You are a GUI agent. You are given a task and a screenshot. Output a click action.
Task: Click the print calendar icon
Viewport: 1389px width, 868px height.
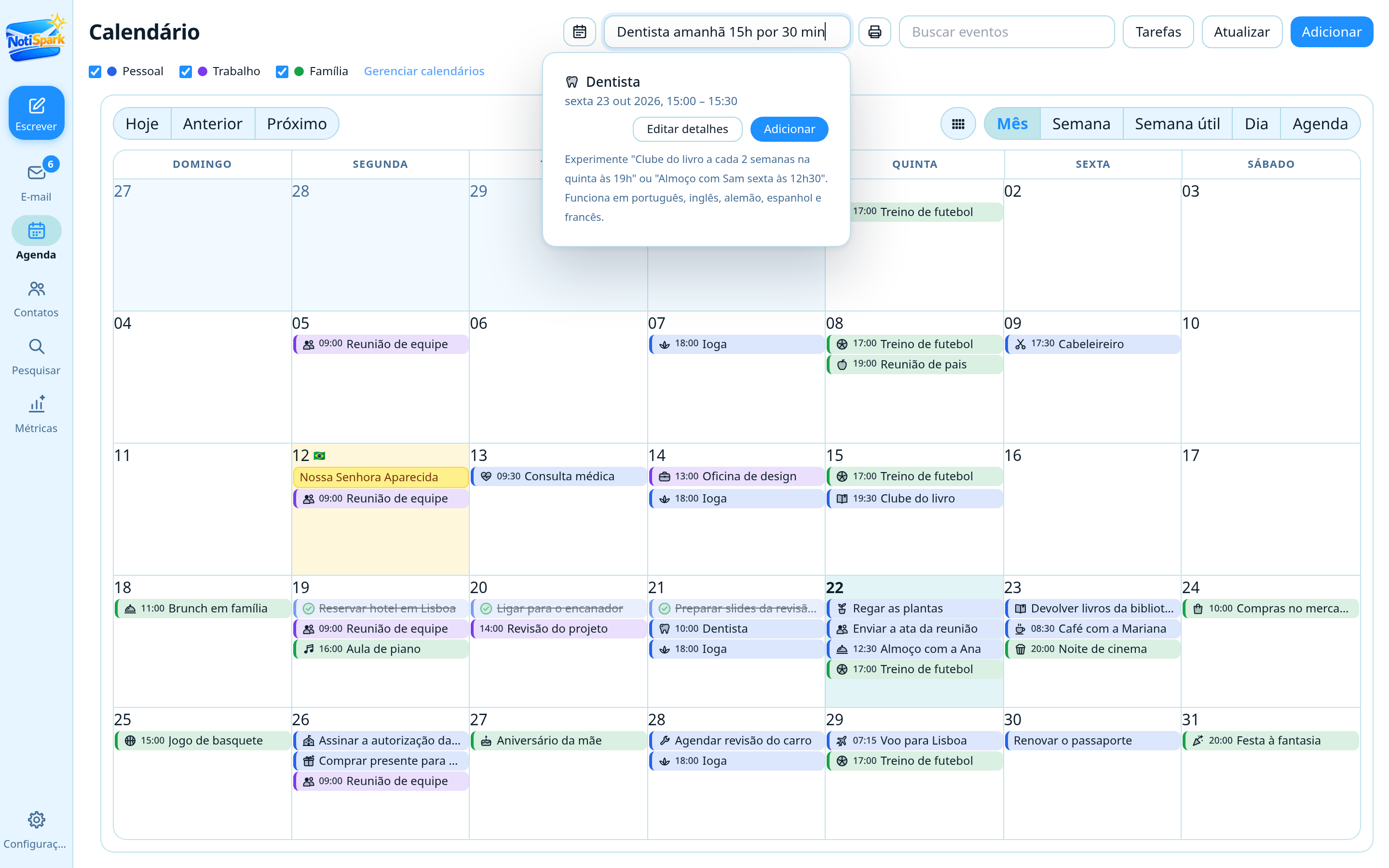click(x=874, y=31)
